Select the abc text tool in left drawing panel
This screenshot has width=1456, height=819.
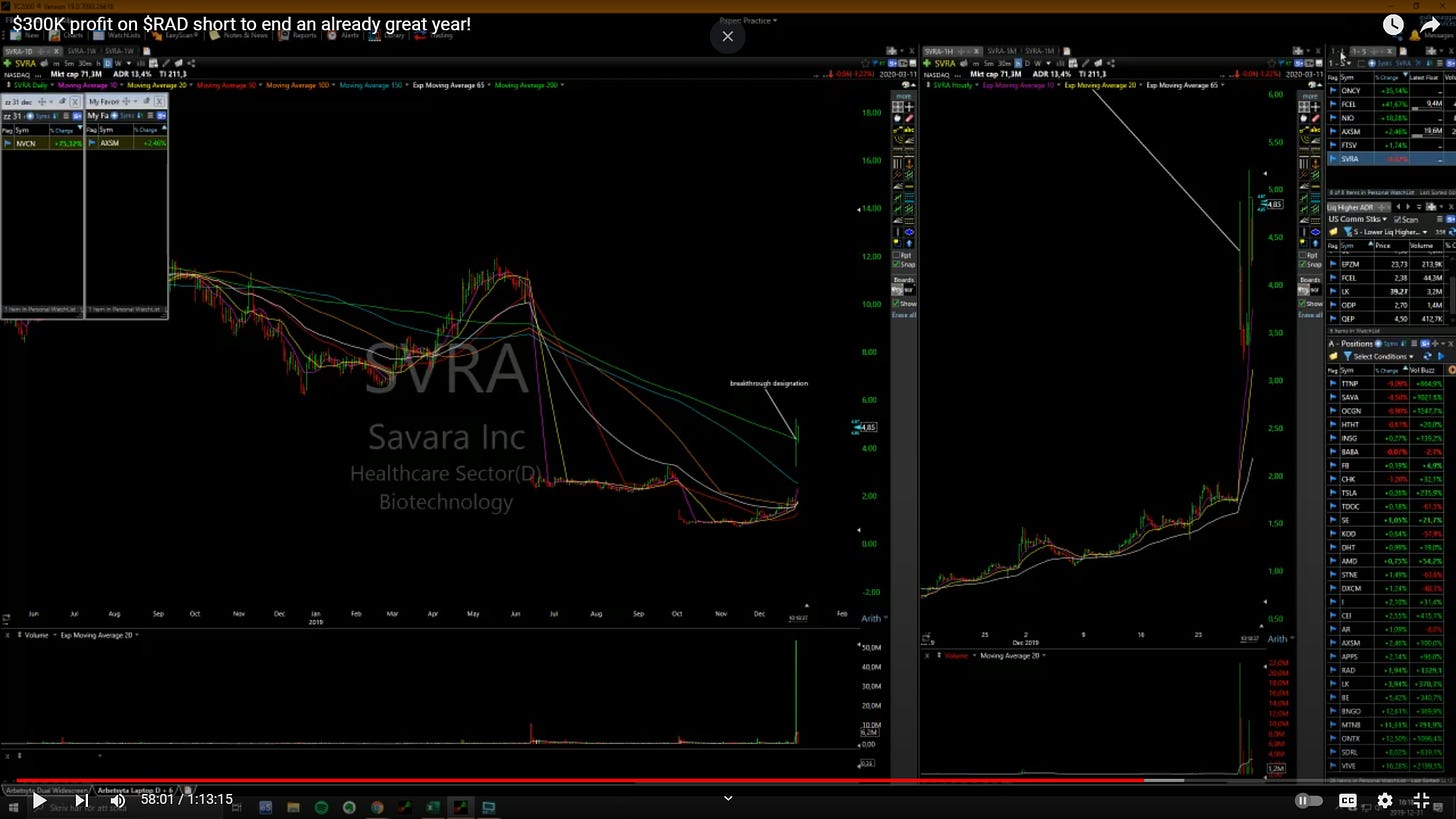tap(909, 130)
